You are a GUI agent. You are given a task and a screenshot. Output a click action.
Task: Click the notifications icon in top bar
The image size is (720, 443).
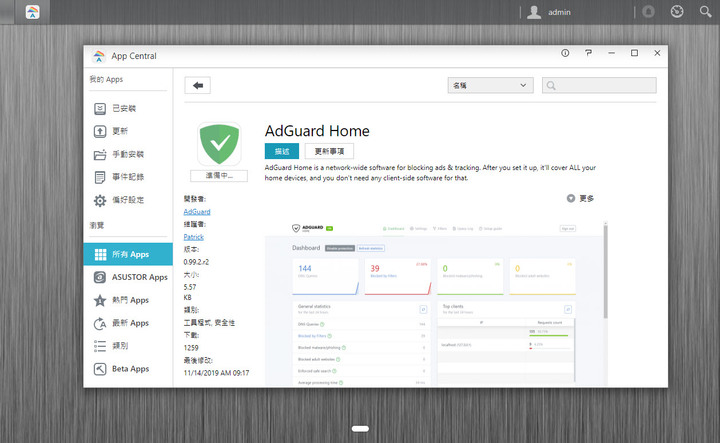pos(648,11)
